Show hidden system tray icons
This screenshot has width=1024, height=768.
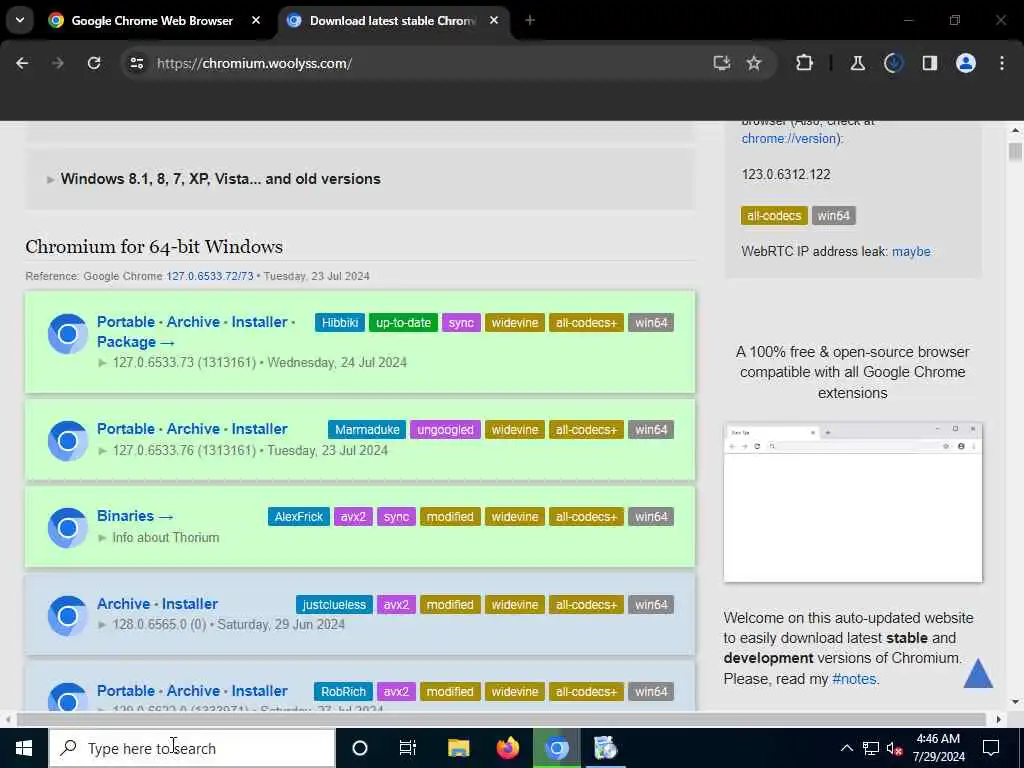pyautogui.click(x=846, y=748)
